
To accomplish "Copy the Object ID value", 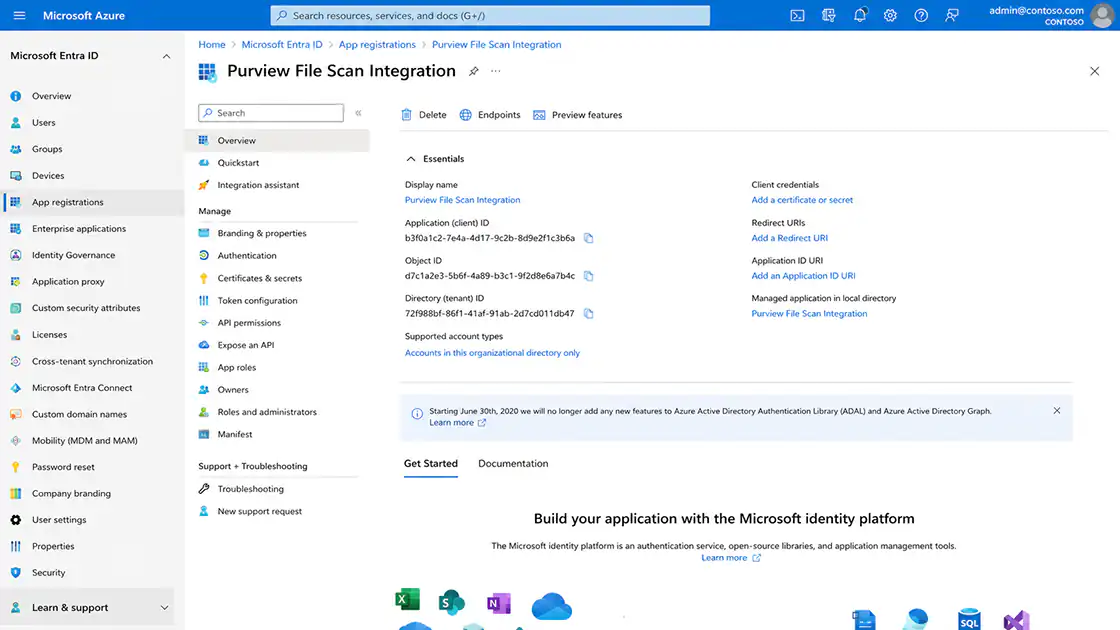I will click(x=589, y=276).
